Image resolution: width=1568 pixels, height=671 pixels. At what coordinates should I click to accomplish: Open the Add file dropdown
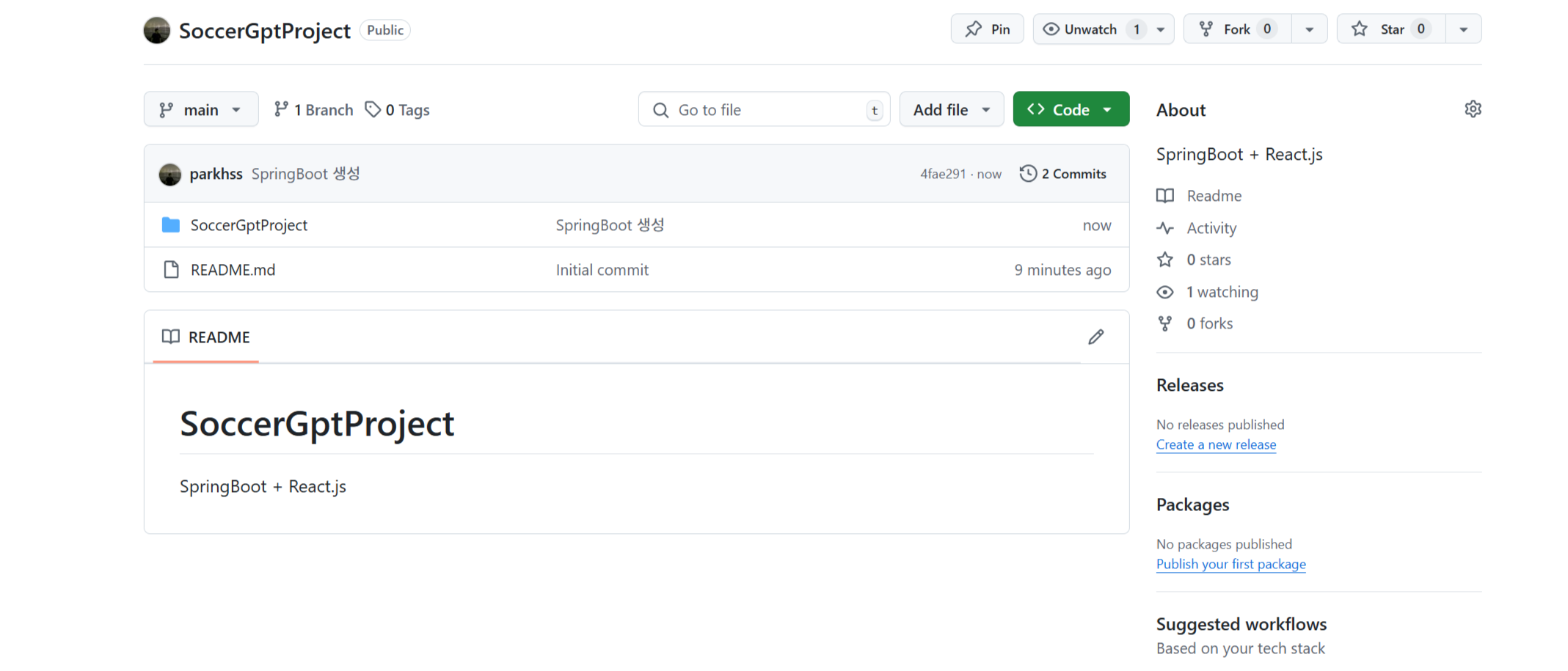tap(952, 109)
